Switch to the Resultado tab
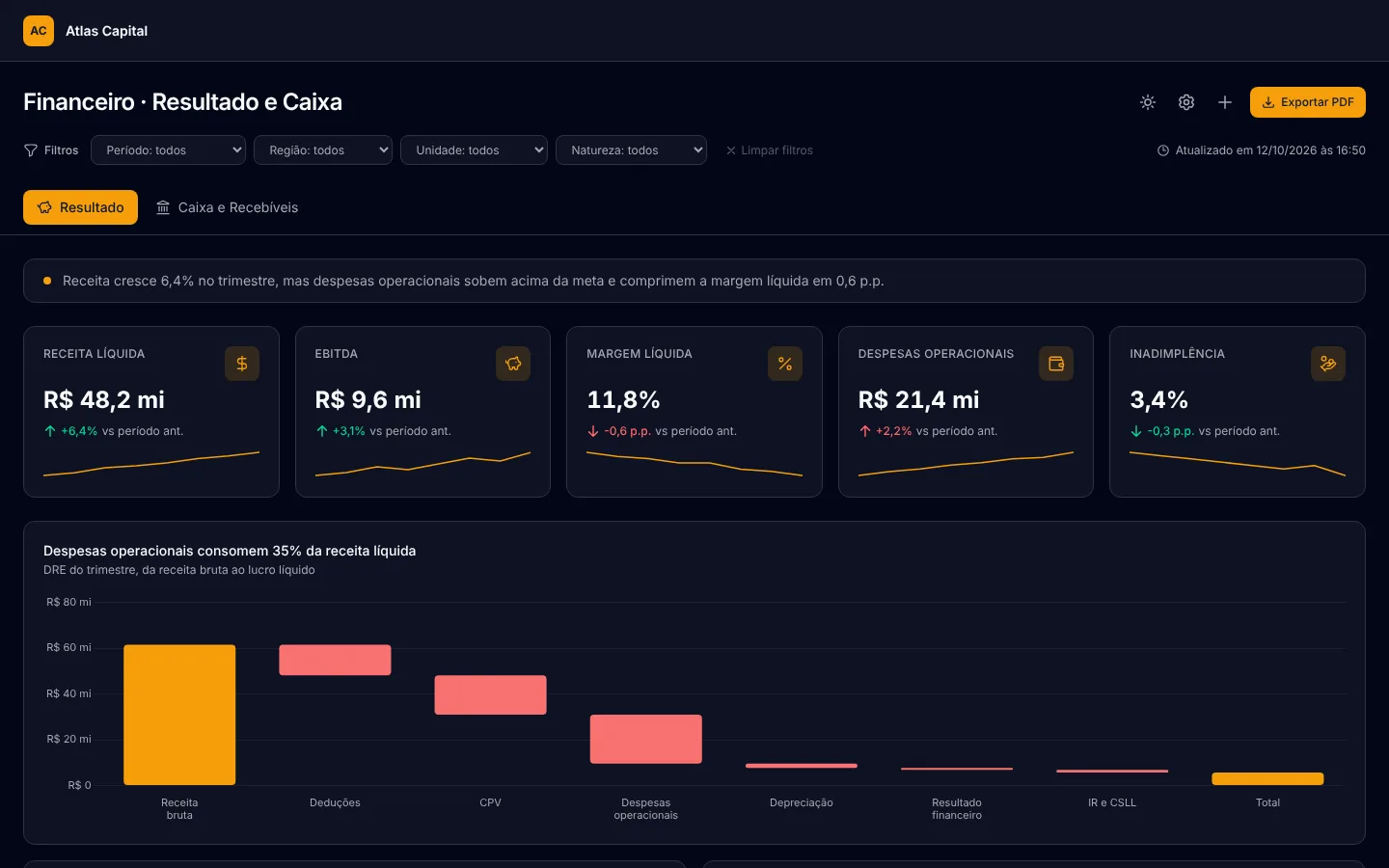Image resolution: width=1389 pixels, height=868 pixels. coord(80,207)
